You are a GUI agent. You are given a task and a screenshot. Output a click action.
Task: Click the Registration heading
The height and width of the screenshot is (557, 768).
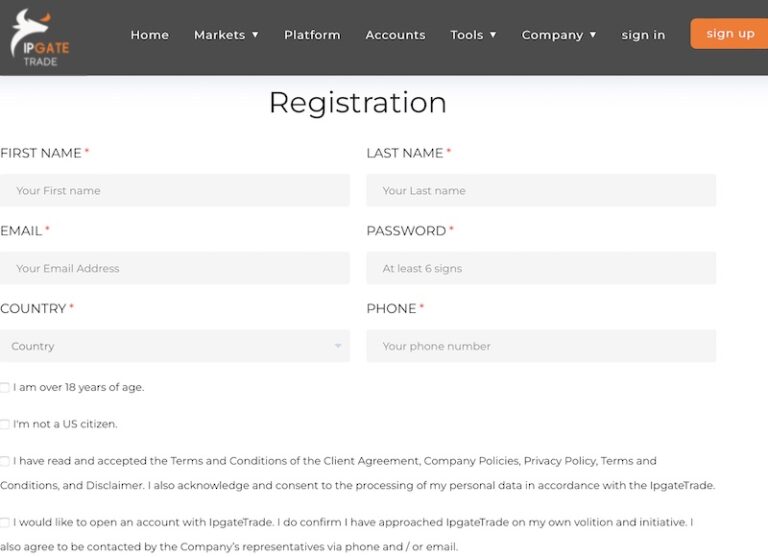pyautogui.click(x=358, y=102)
